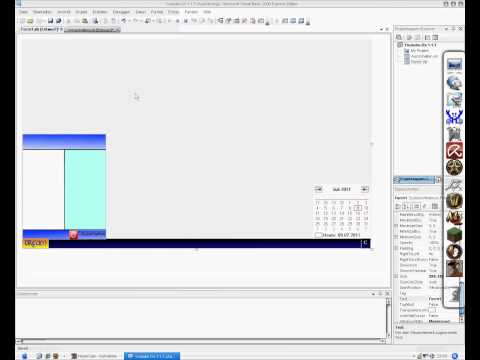Image resolution: width=480 pixels, height=360 pixels.
Task: Click the bottom panel vertical scrollbar
Action: [388, 318]
